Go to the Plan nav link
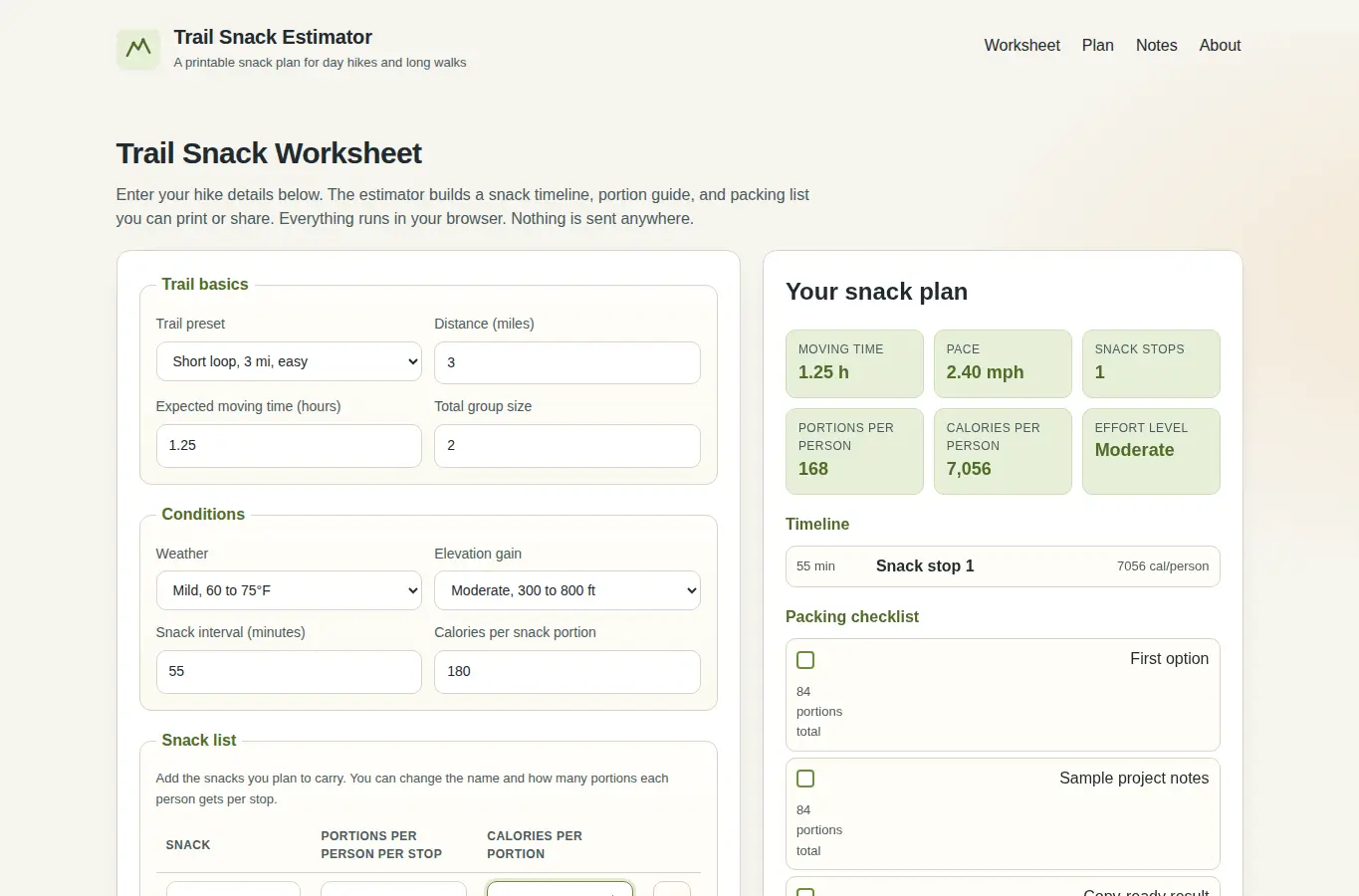 point(1097,45)
